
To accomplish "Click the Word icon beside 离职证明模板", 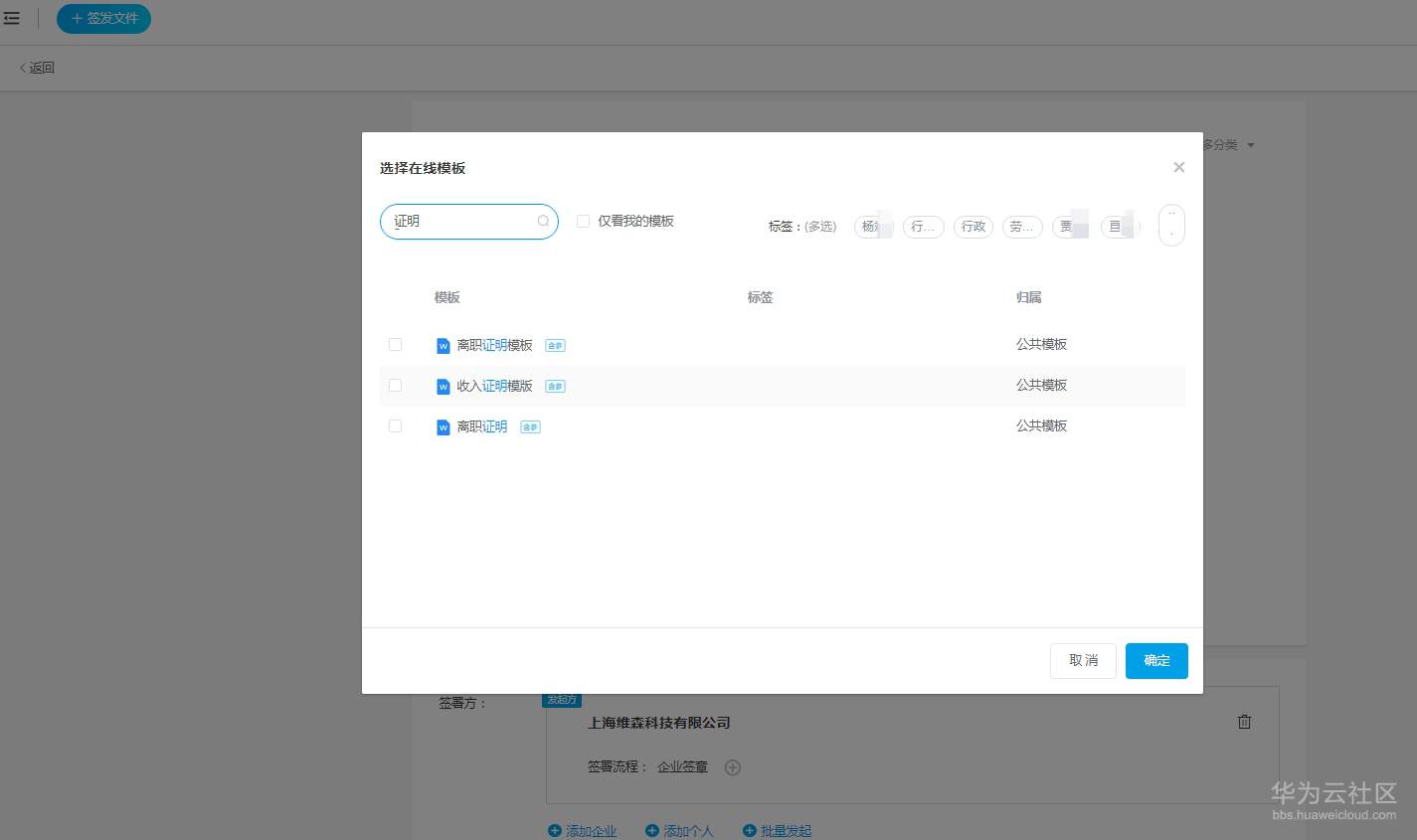I will click(x=443, y=346).
